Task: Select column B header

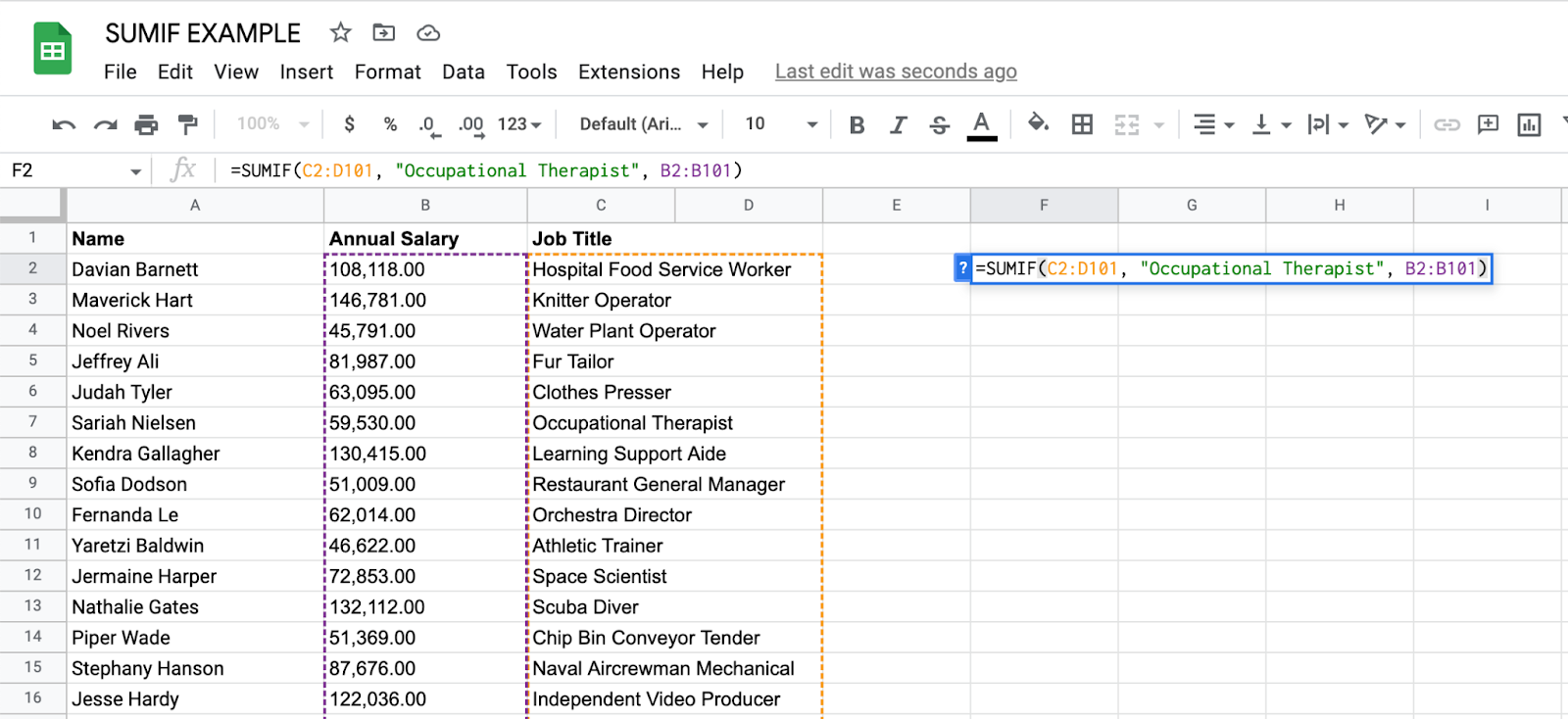Action: click(x=425, y=206)
